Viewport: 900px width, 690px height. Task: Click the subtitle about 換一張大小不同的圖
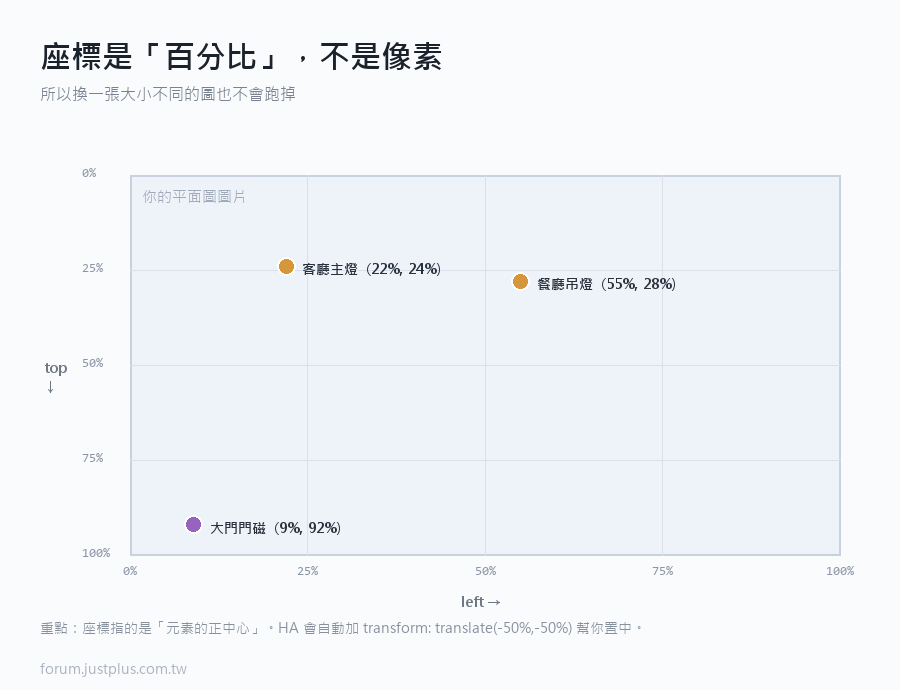coord(168,94)
